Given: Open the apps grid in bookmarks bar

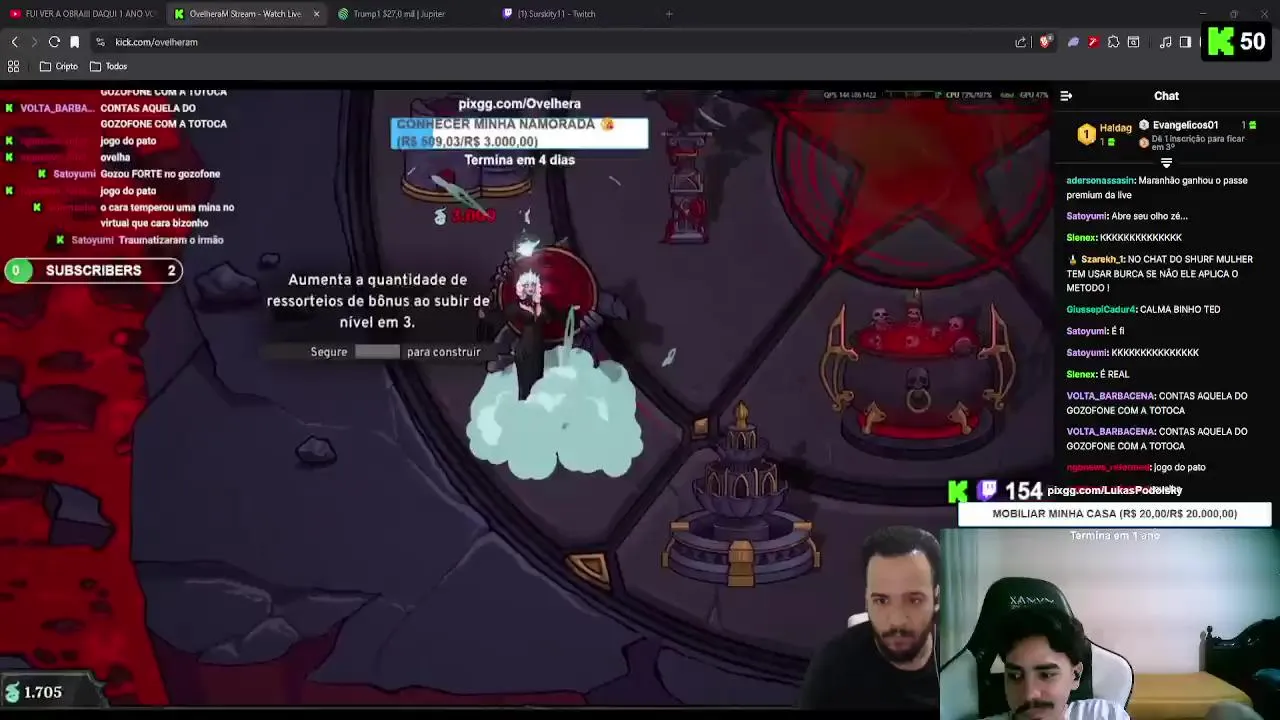Looking at the screenshot, I should point(14,66).
